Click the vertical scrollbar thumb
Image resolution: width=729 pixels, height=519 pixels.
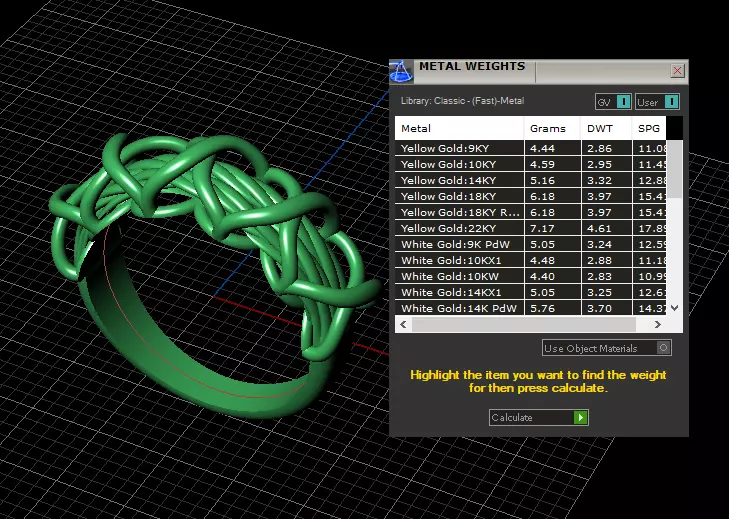click(675, 170)
